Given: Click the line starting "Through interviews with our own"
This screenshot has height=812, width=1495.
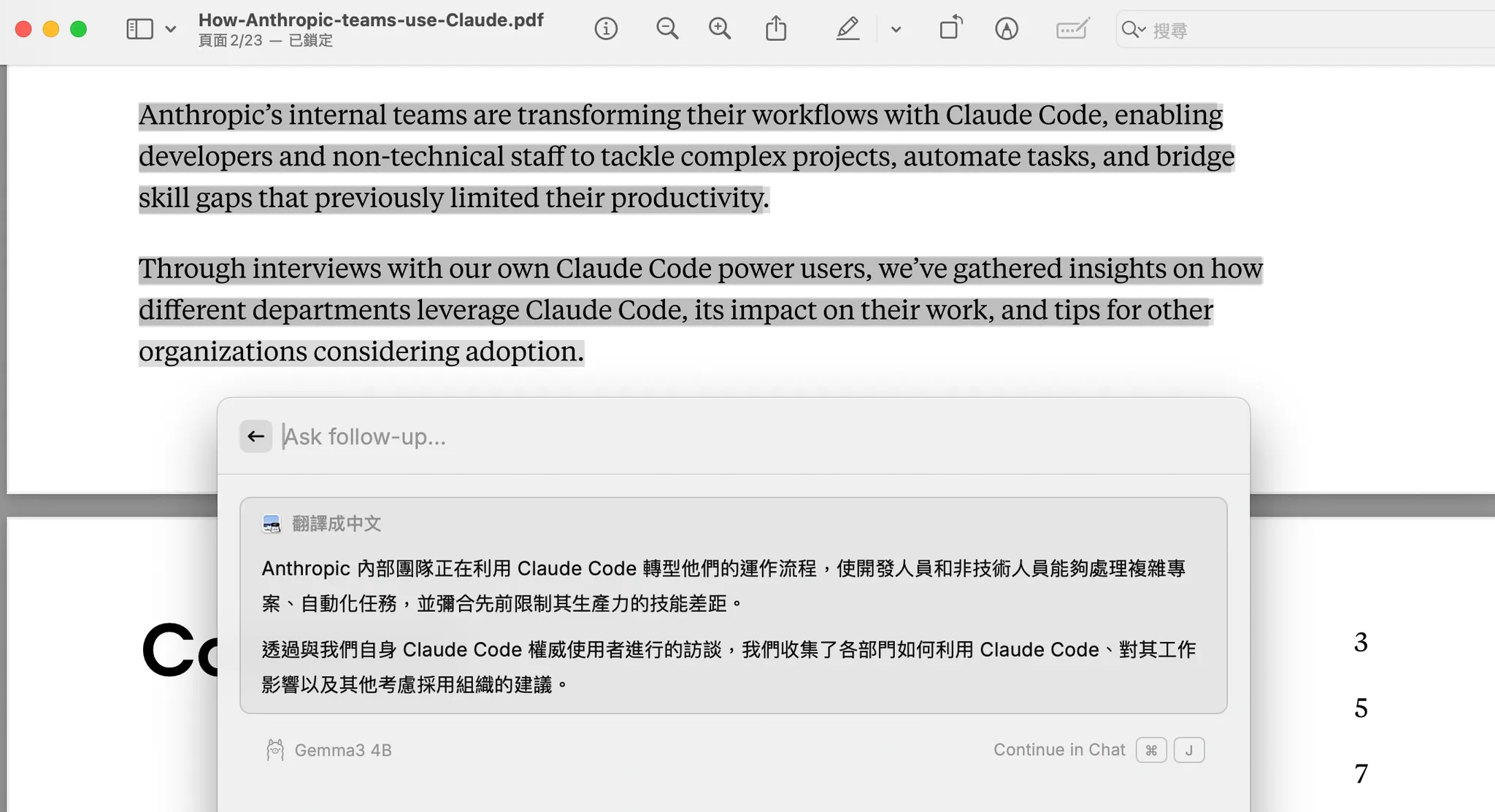Looking at the screenshot, I should (700, 268).
